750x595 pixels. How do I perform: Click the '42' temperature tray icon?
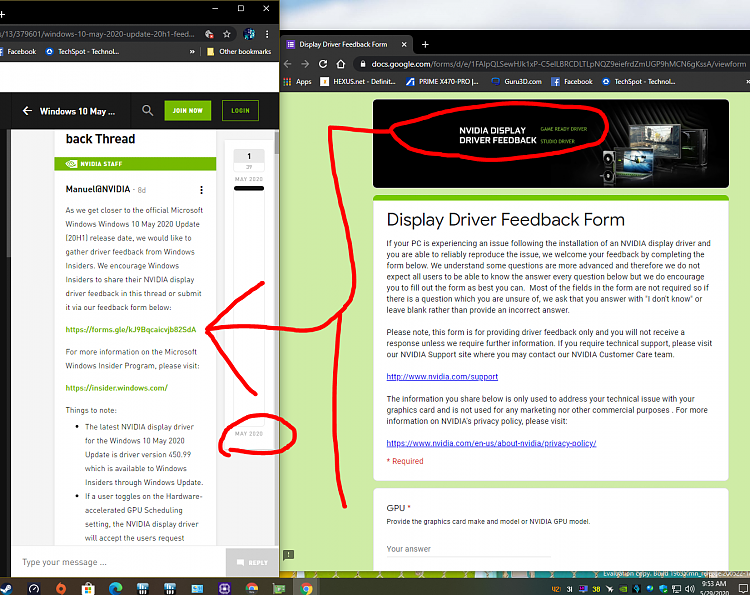(556, 589)
